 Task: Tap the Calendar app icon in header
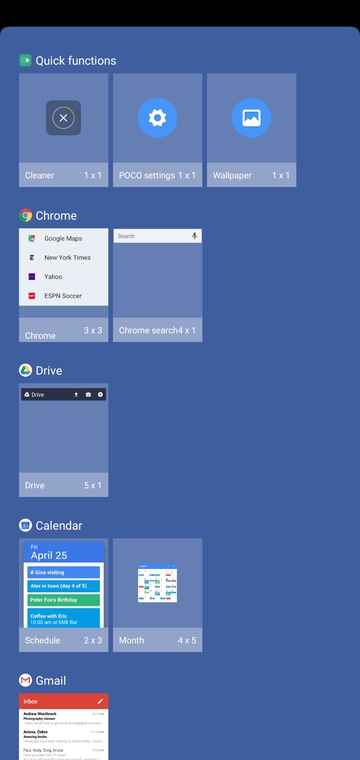click(25, 525)
